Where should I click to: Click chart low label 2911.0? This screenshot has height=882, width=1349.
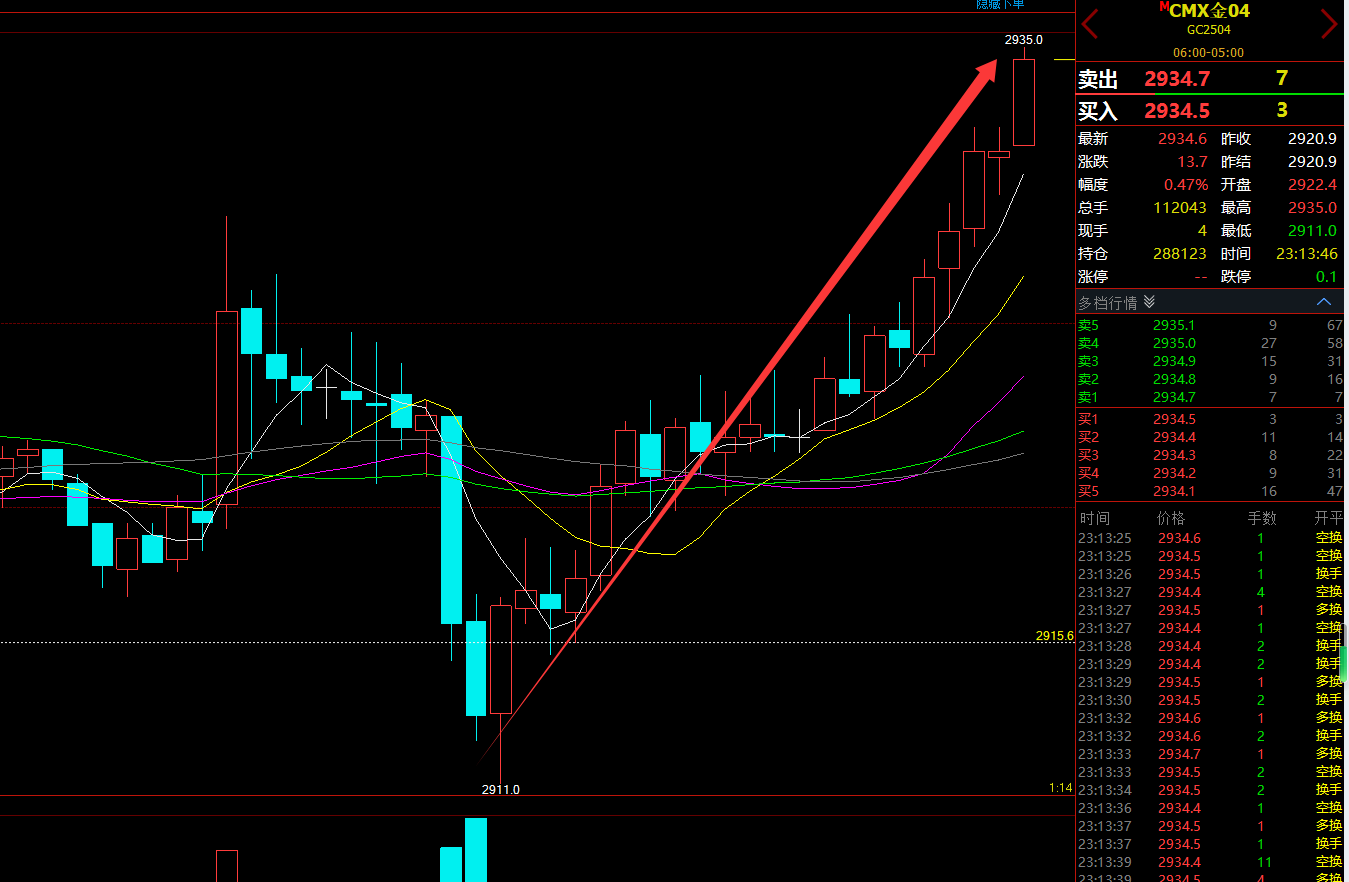501,789
